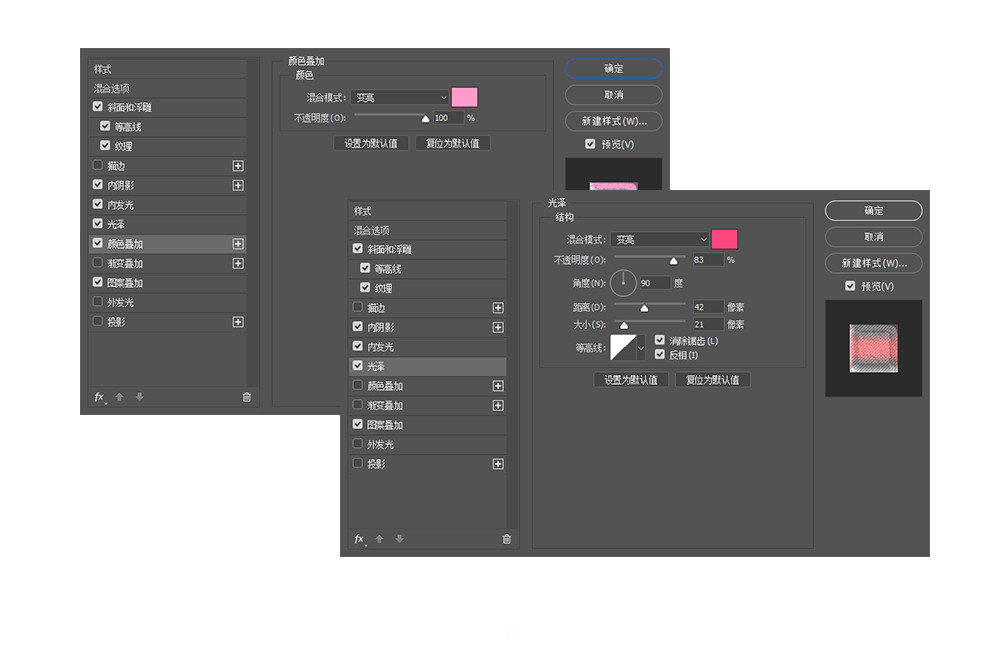Open the blend mode dropdown in Color Overlay
Screen dimensions: 1000x647
[400, 97]
